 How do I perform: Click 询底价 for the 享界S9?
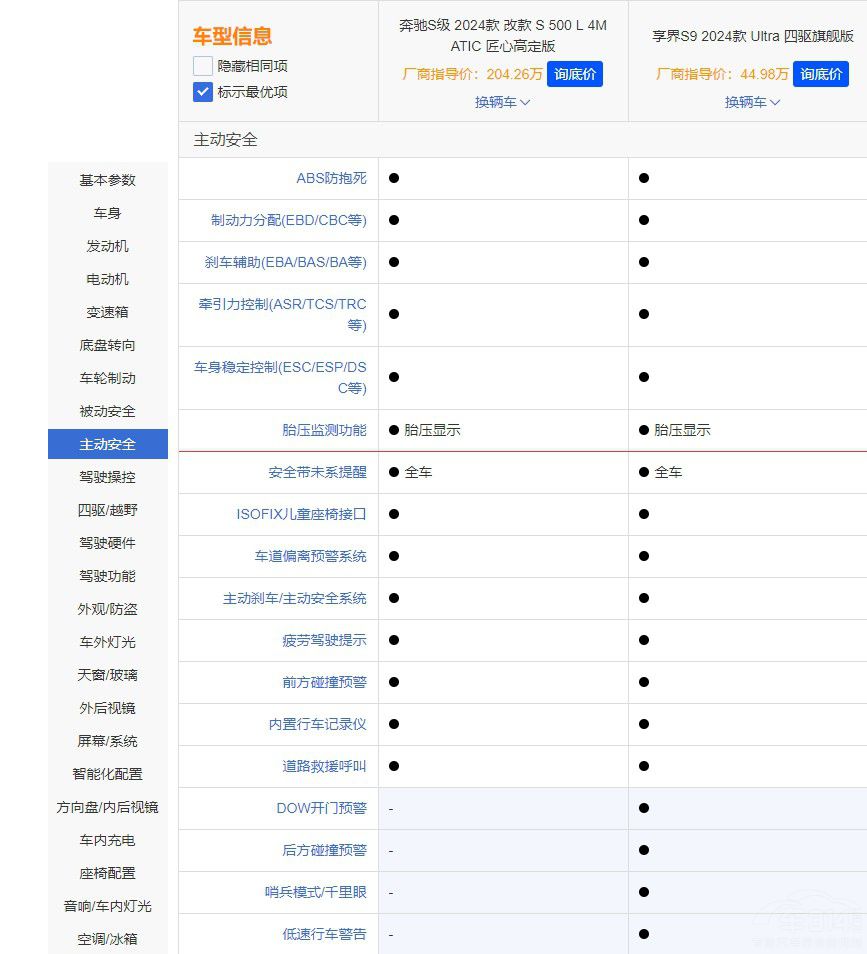pos(821,73)
